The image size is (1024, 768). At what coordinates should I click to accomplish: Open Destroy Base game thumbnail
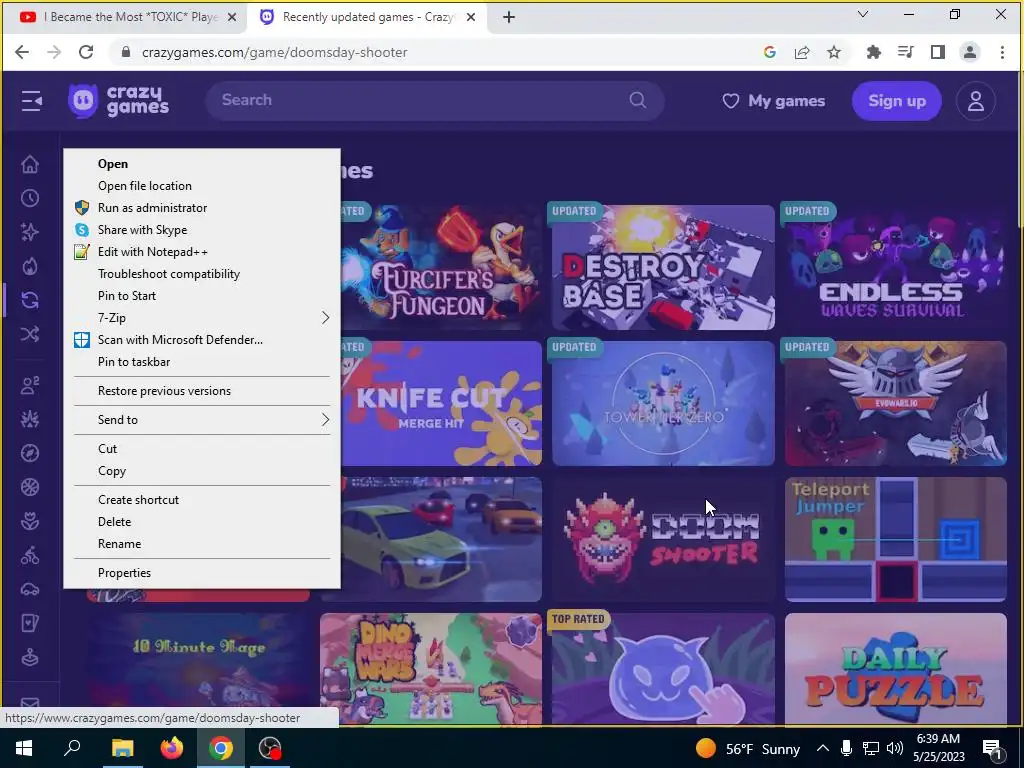[x=663, y=267]
